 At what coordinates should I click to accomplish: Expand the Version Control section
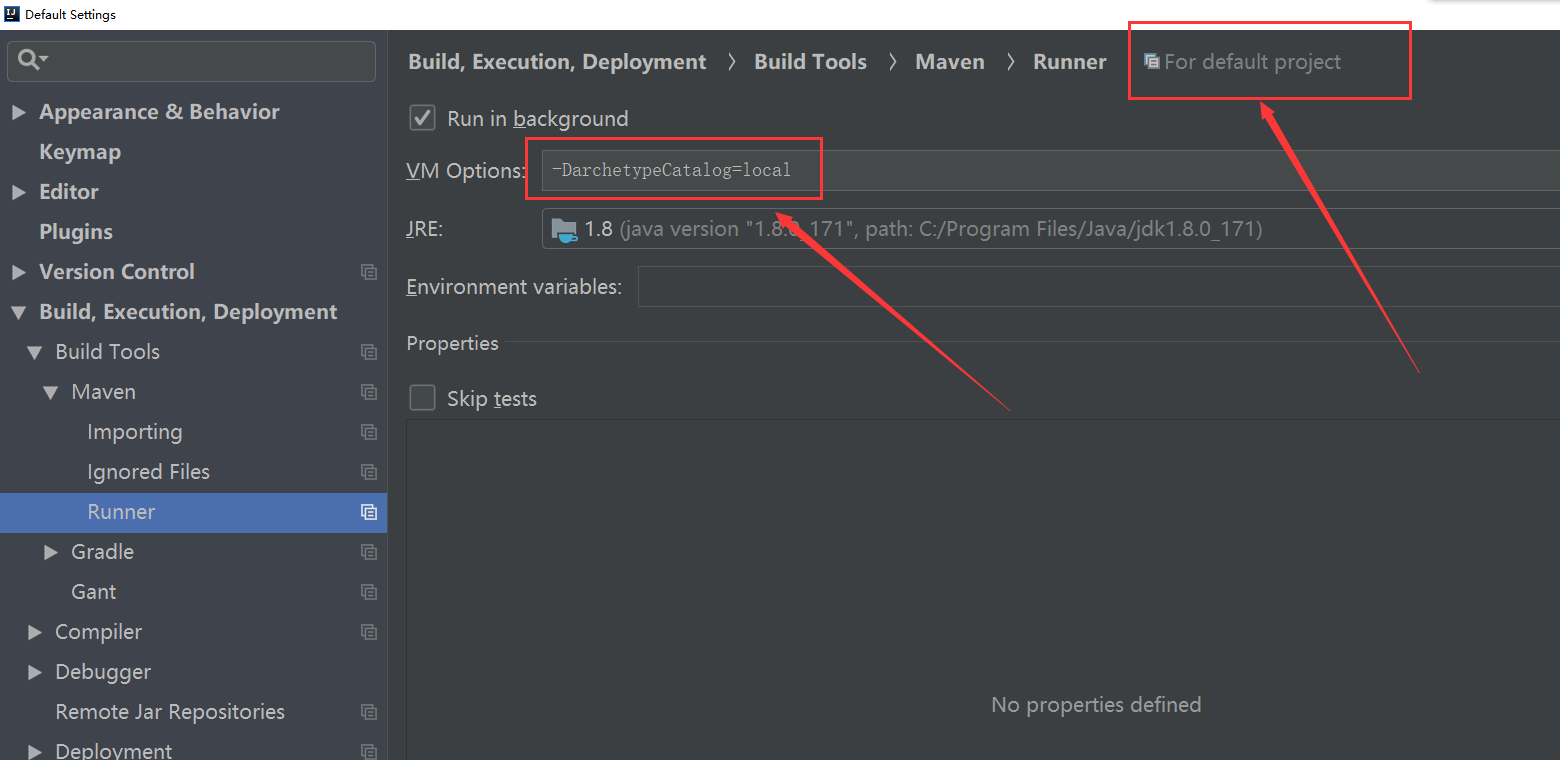[19, 272]
